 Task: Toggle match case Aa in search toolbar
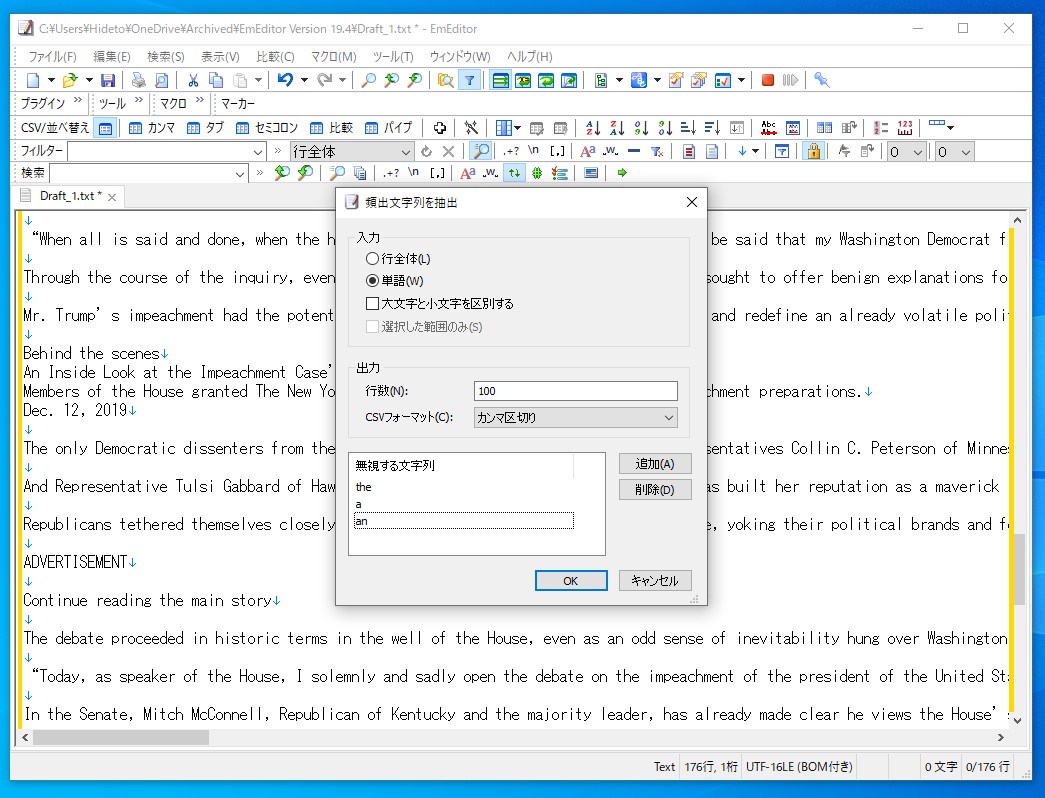point(467,173)
